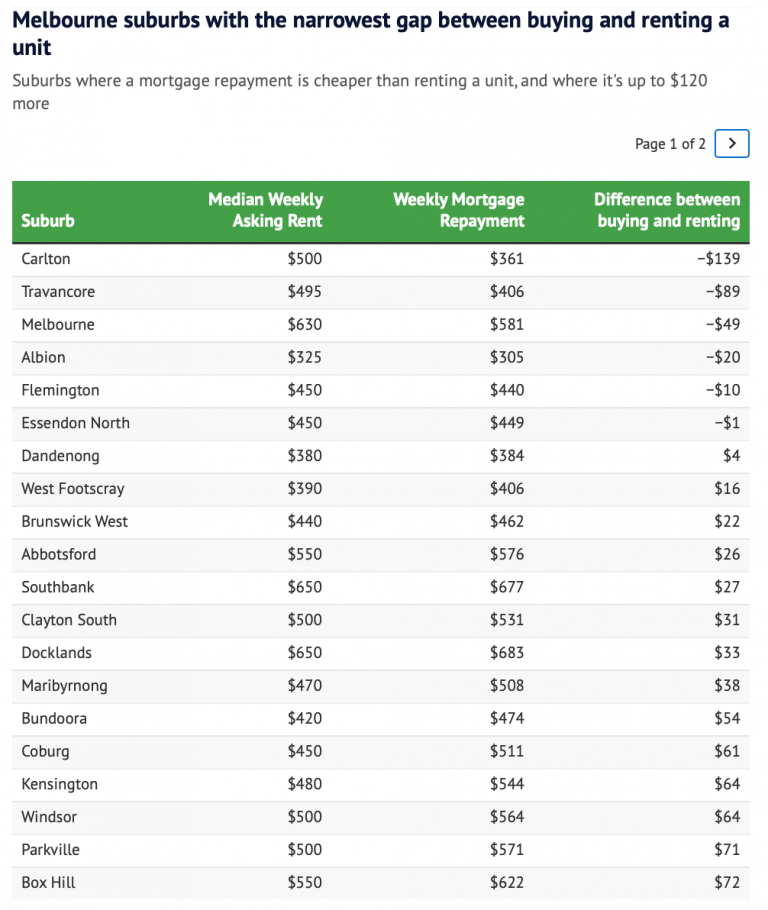Click Albion suburb cell
768x910 pixels.
[43, 357]
